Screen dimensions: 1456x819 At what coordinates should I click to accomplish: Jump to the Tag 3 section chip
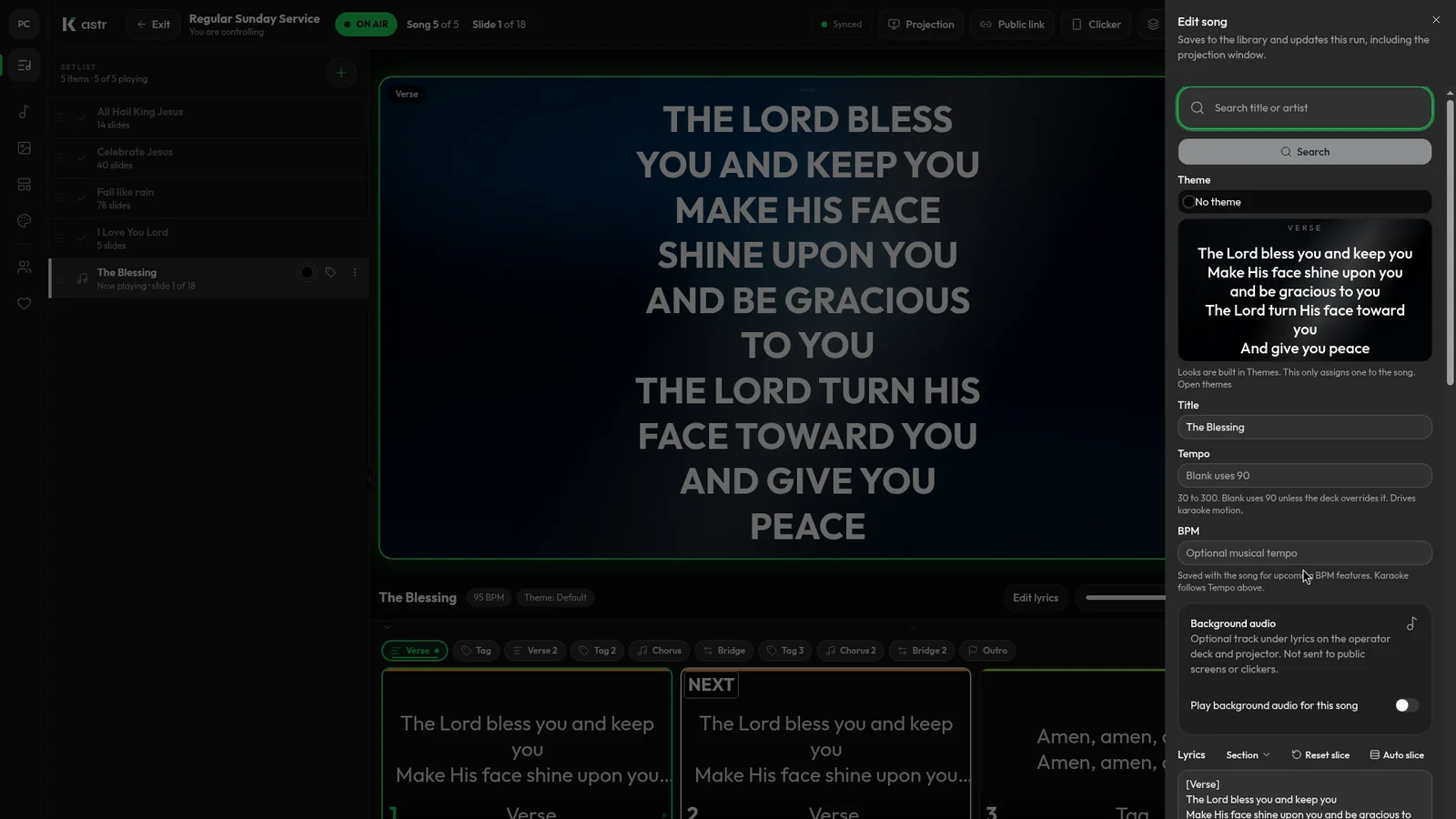(785, 651)
